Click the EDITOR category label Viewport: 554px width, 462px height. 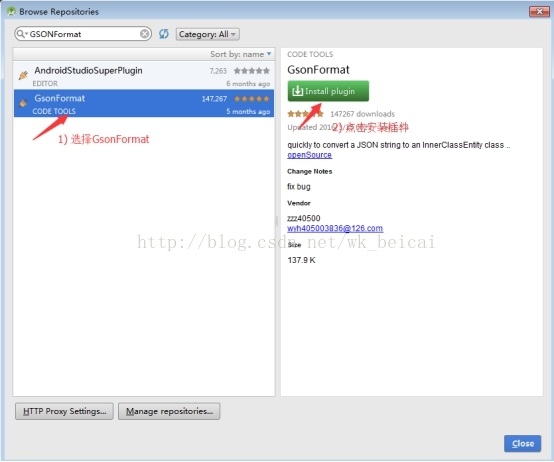pos(45,84)
